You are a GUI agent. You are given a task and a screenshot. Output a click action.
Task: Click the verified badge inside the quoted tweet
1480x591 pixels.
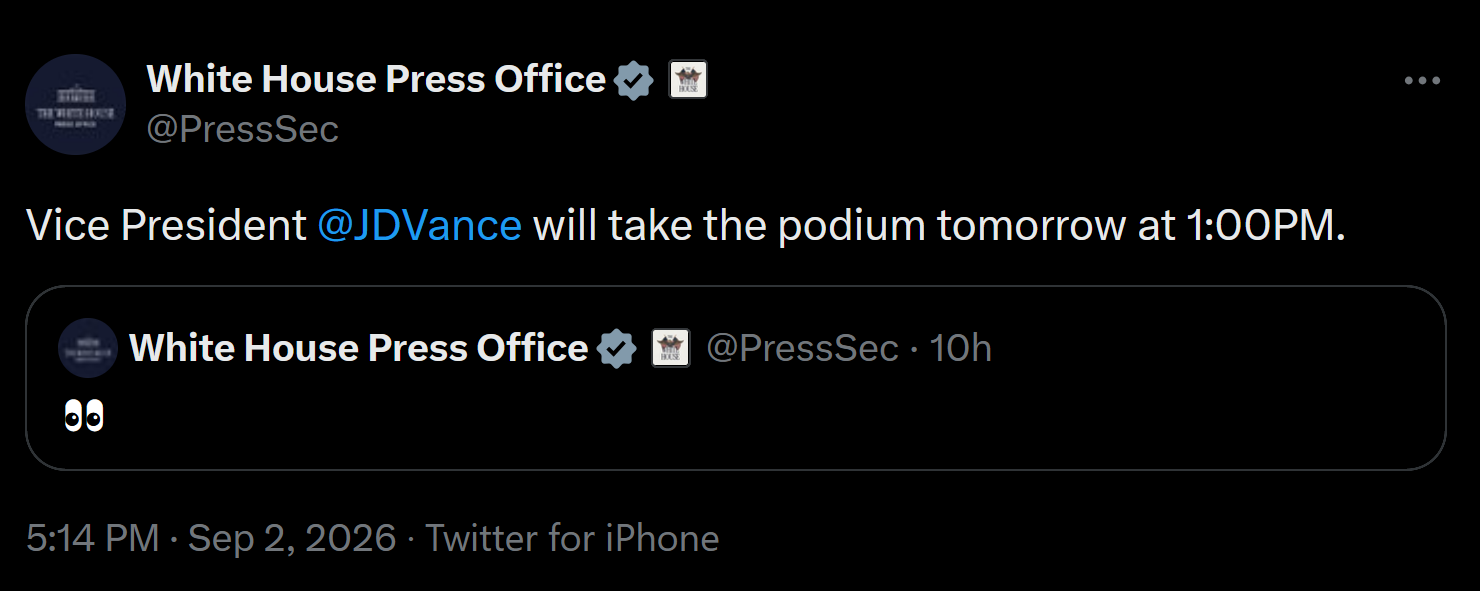point(616,348)
